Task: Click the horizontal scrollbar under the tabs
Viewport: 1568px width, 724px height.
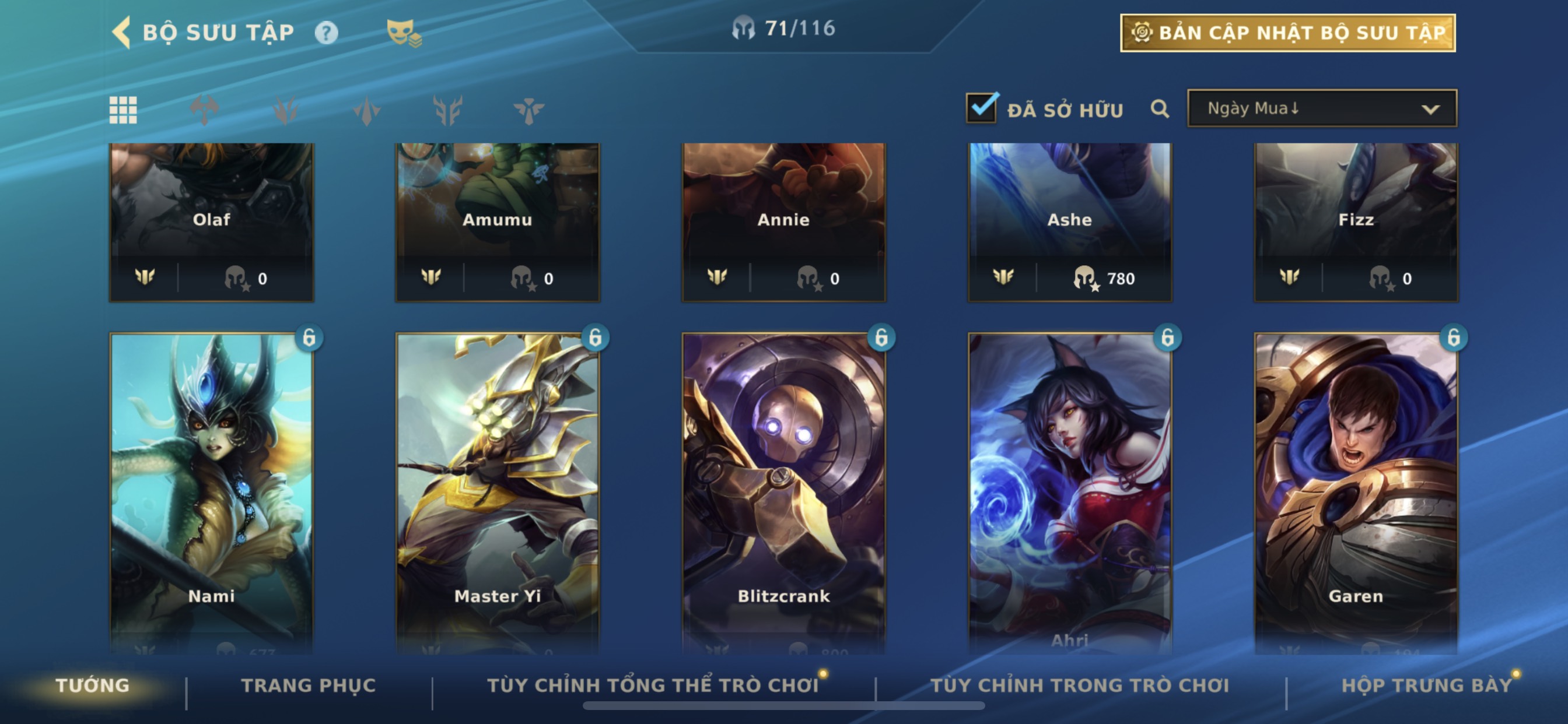Action: tap(783, 706)
